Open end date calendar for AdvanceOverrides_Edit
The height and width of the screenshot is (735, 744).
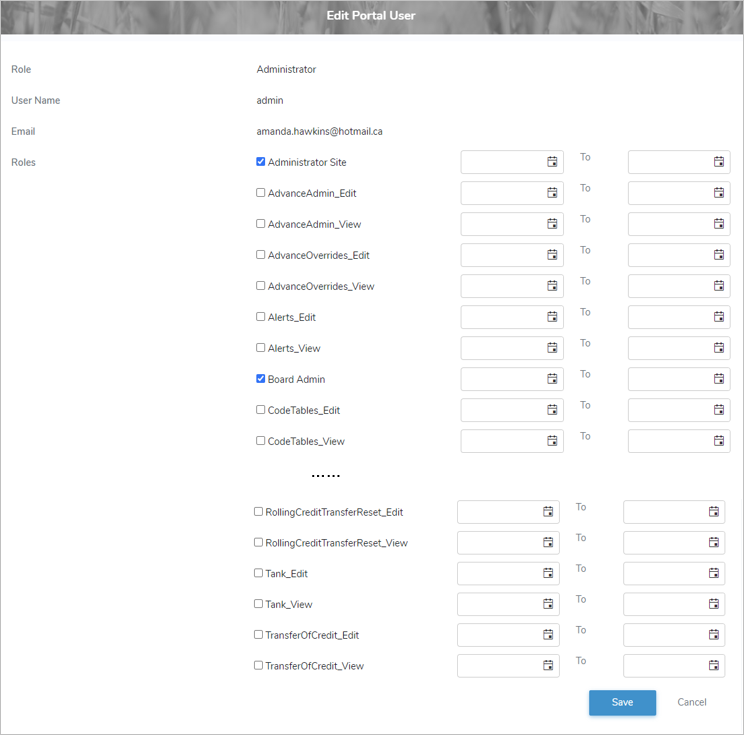719,255
